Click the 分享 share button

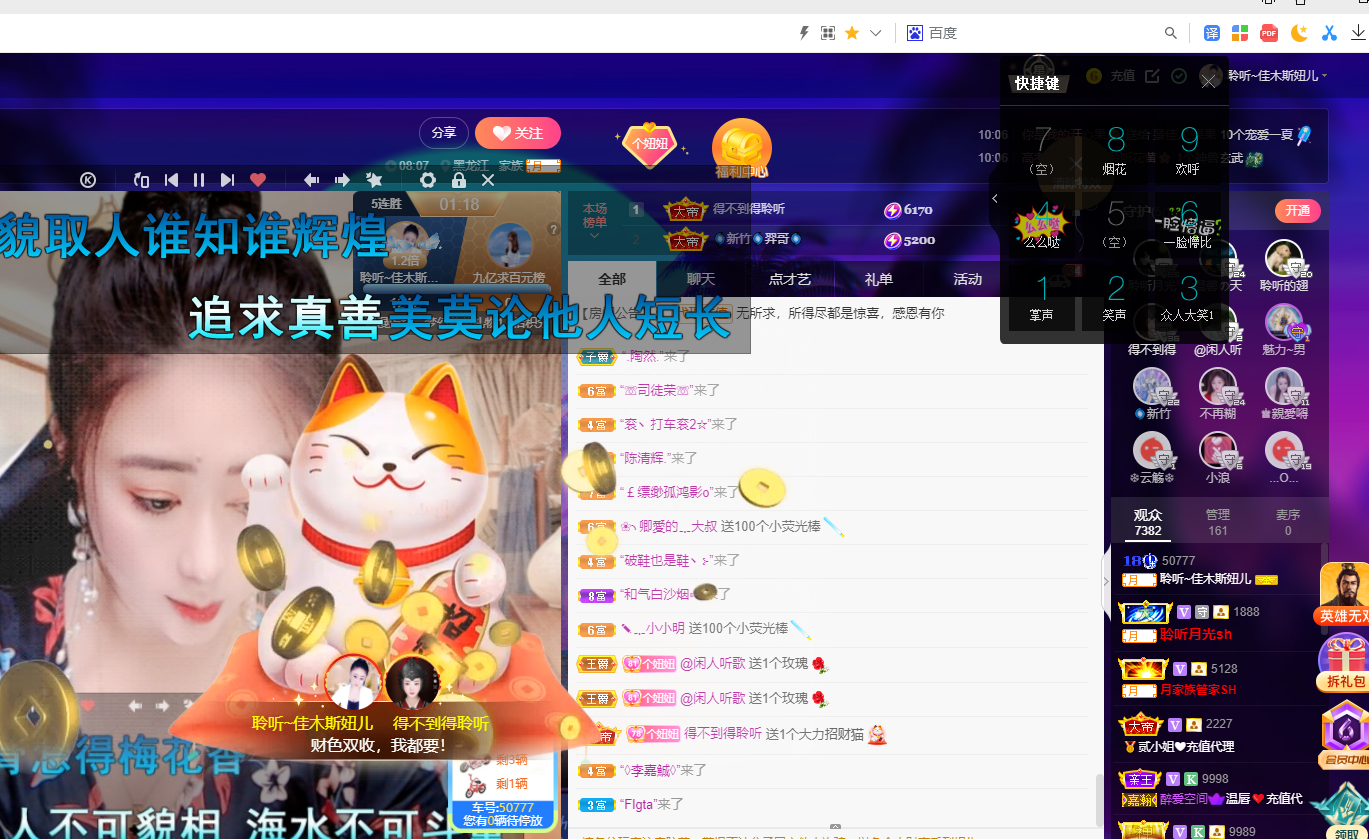coord(444,133)
